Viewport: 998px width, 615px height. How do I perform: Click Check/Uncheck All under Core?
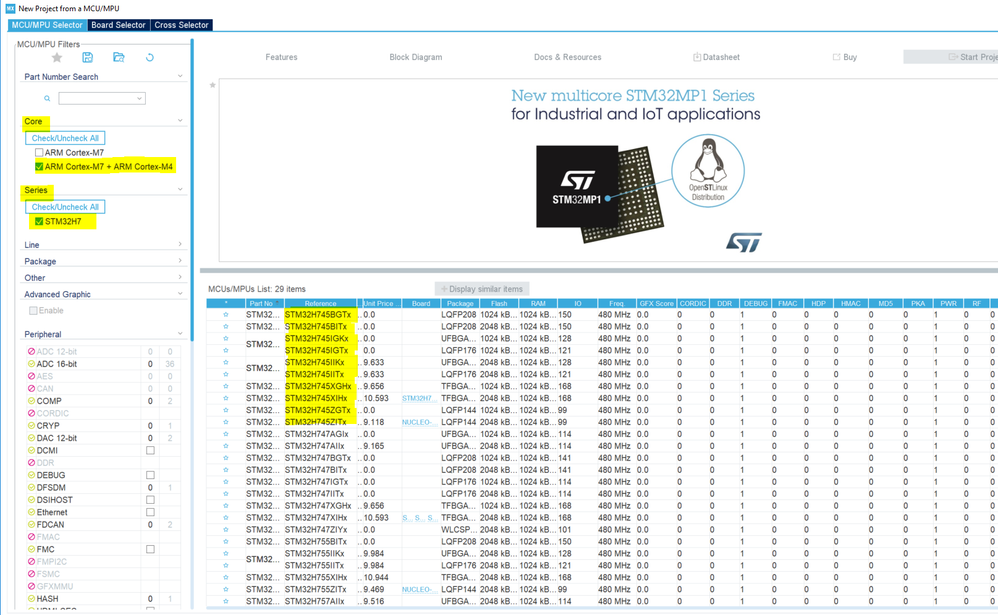tap(65, 138)
